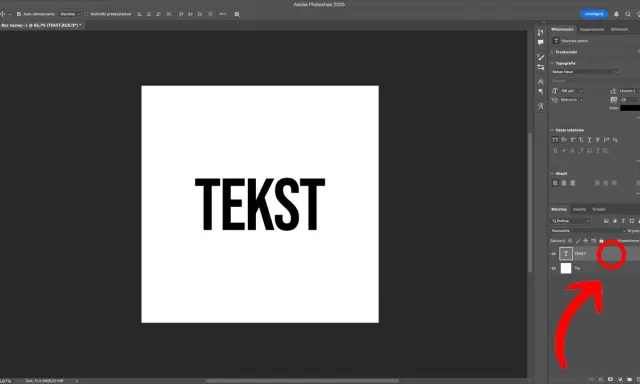Click the type layer filter T icon
This screenshot has width=640, height=384.
coord(623,221)
